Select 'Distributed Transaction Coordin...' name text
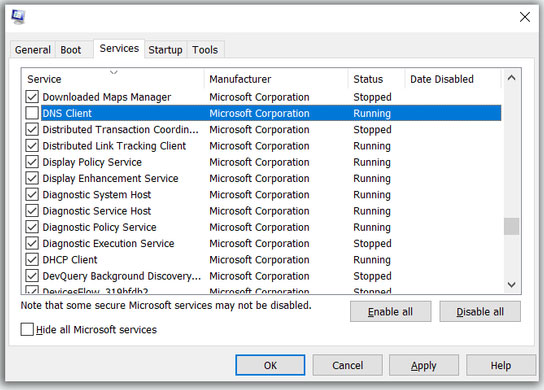This screenshot has height=390, width=544. tap(120, 130)
